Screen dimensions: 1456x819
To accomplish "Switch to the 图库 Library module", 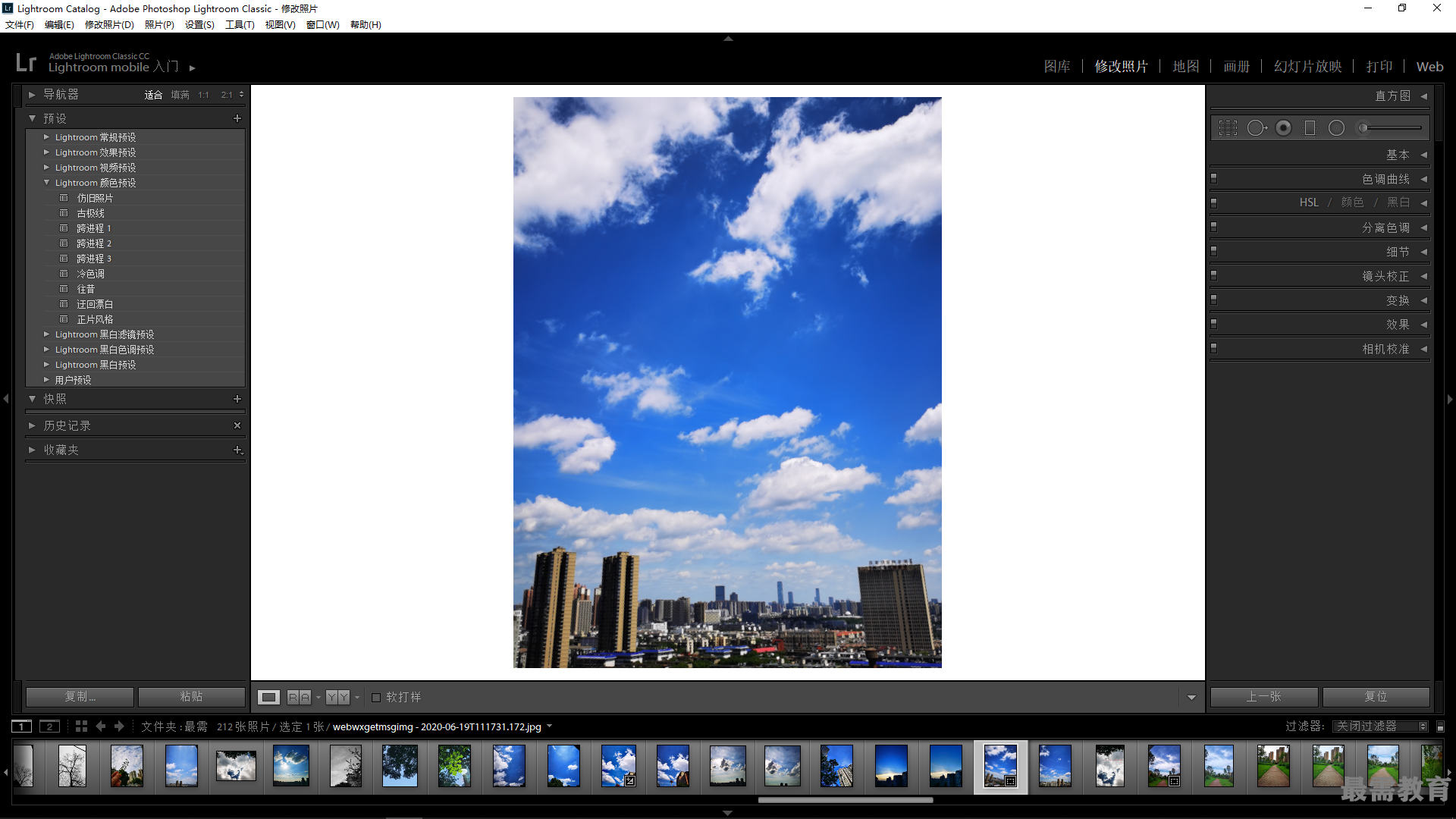I will point(1057,67).
